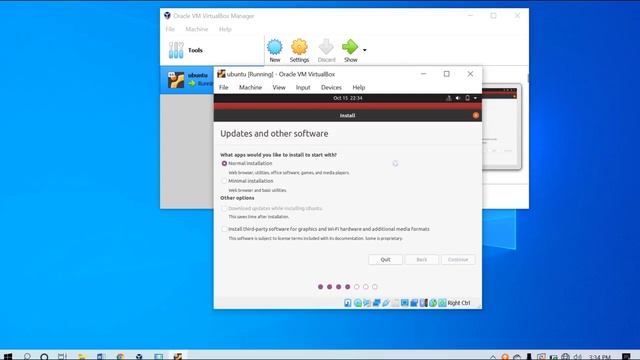
Task: Click the volume icon in Ubuntu top bar
Action: (x=458, y=98)
